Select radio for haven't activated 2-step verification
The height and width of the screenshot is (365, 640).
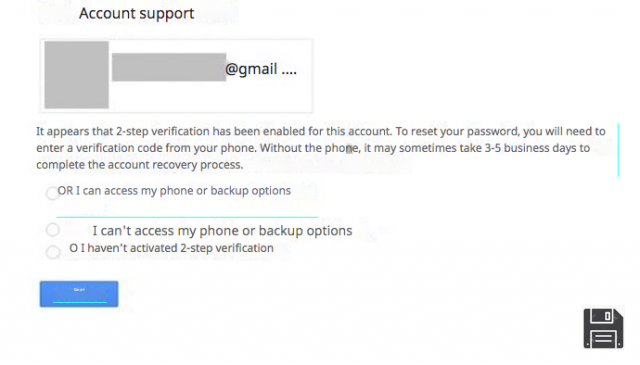(53, 252)
